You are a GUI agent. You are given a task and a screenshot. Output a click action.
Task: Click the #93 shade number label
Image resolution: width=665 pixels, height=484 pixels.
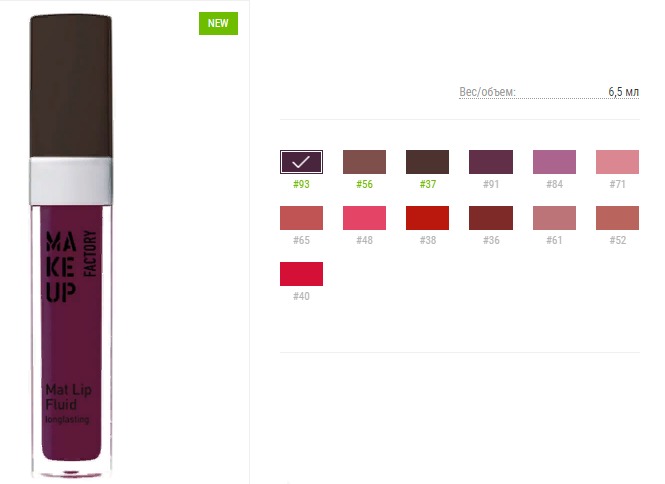[x=301, y=184]
